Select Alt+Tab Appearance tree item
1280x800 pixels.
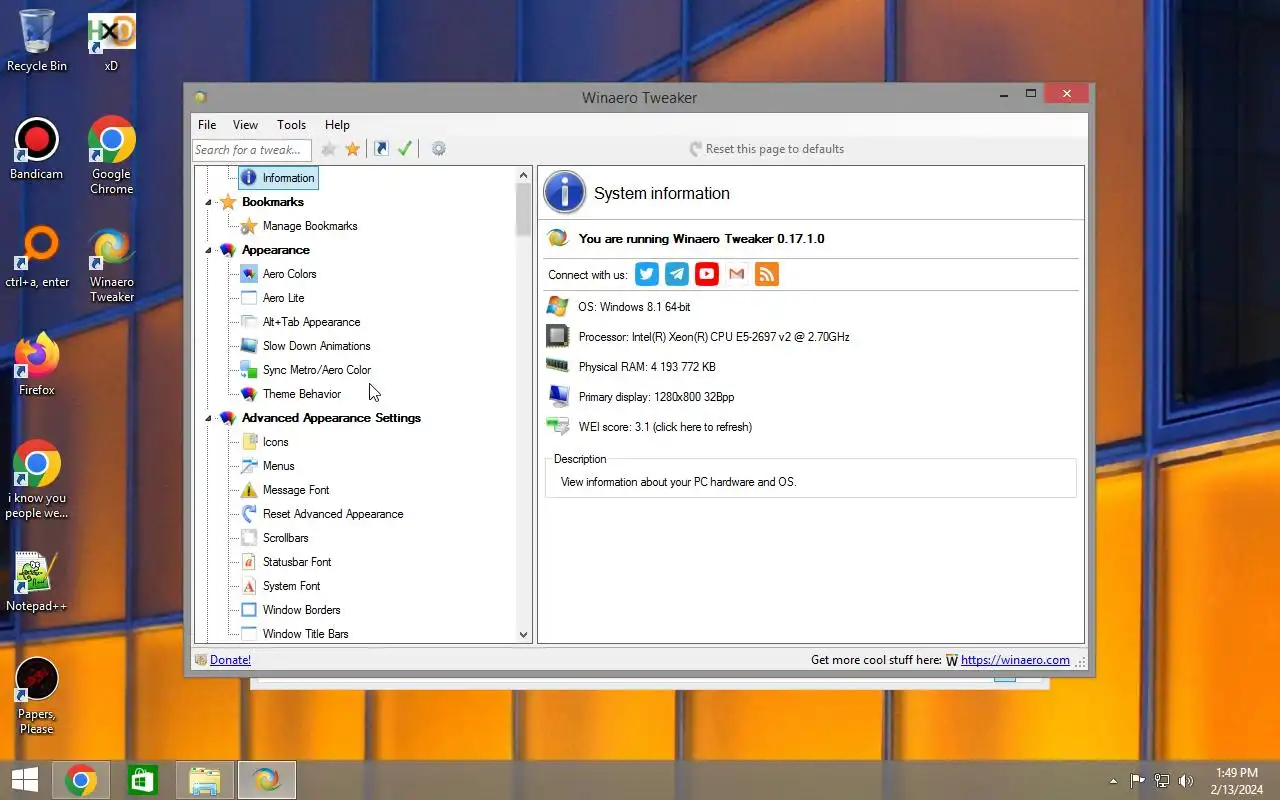click(311, 322)
